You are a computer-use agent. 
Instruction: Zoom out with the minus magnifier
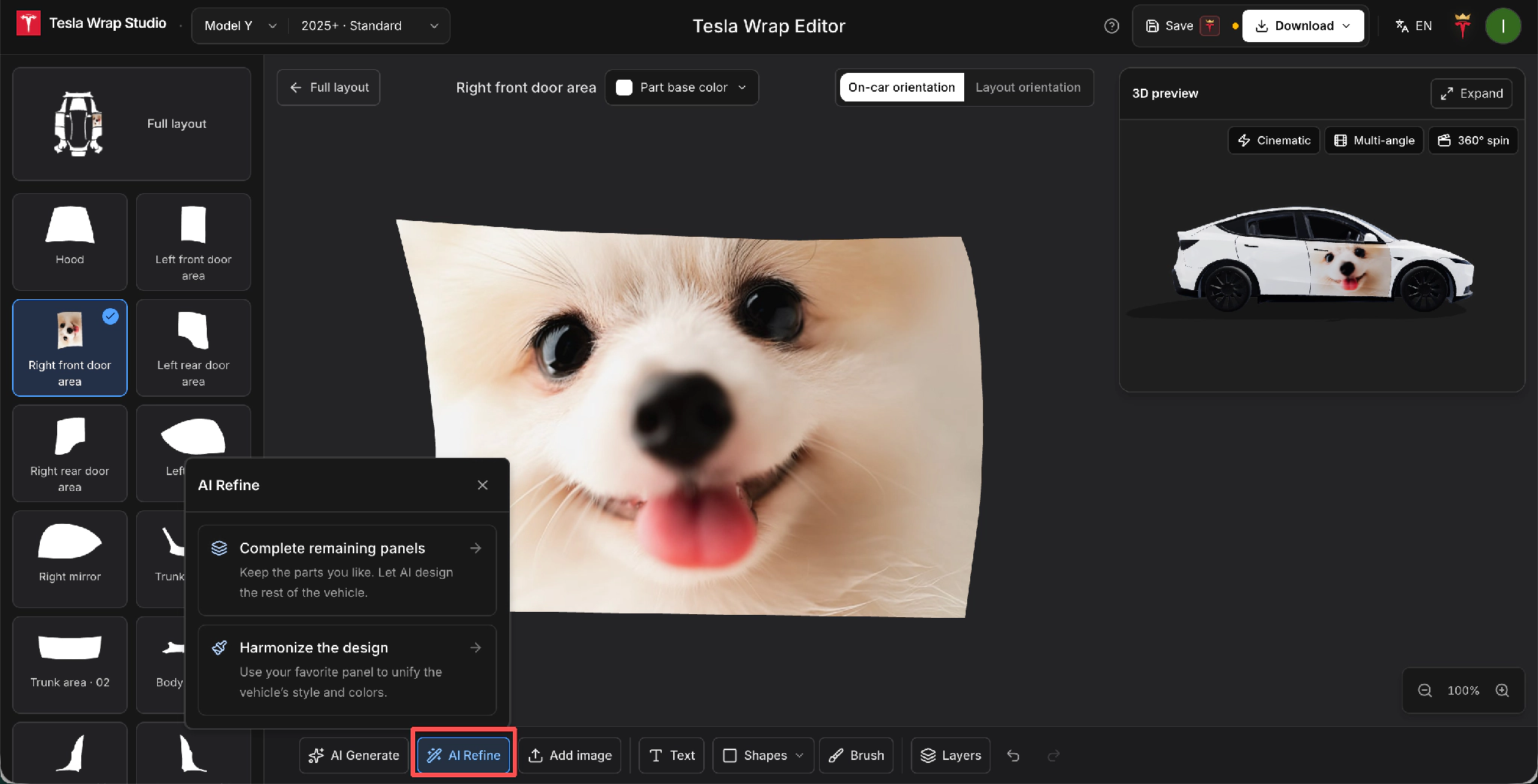coord(1424,690)
